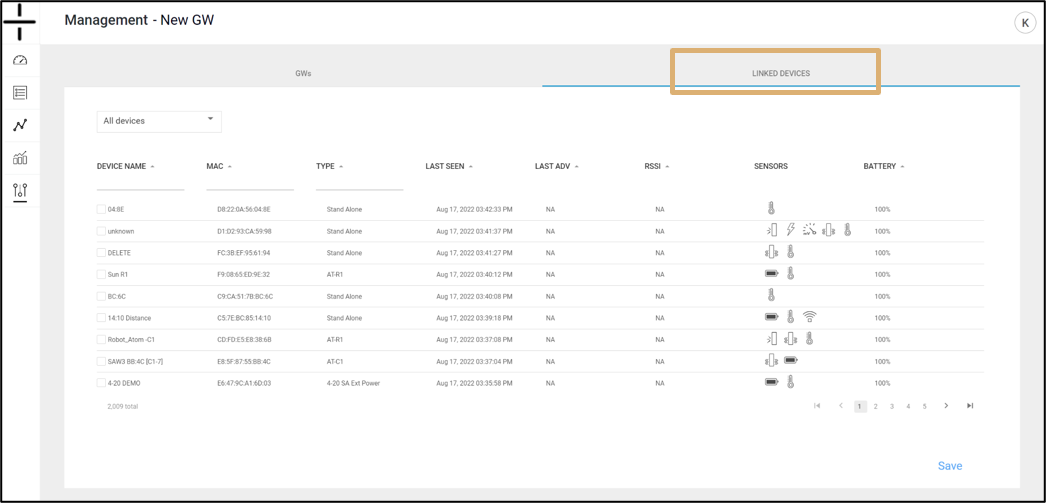The image size is (1046, 503).
Task: Click thermometer icon in BC:6C row
Action: [x=771, y=295]
